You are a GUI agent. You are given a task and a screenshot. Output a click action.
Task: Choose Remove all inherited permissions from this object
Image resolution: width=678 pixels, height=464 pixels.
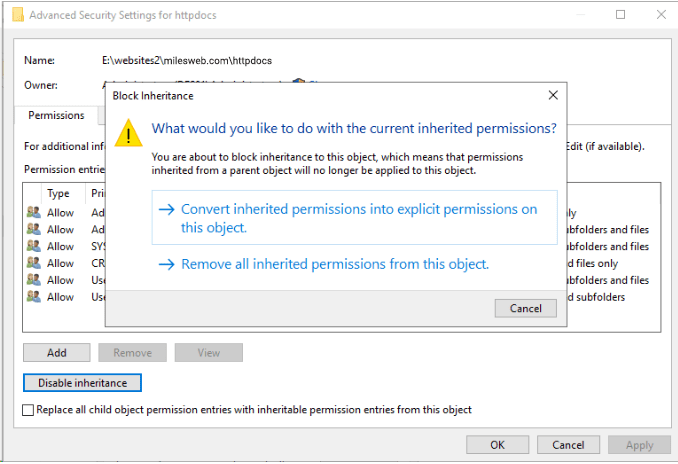pos(335,265)
